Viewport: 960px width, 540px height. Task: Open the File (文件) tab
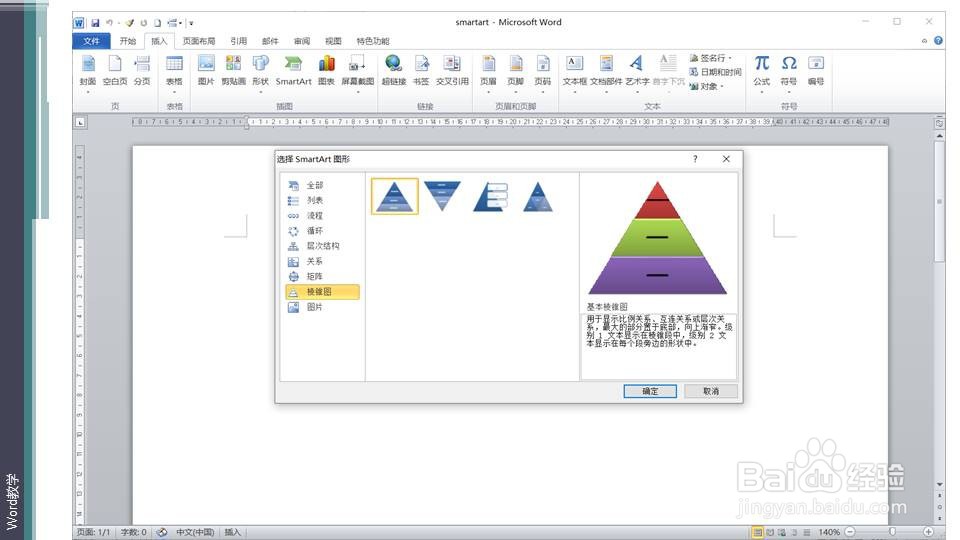tap(91, 41)
